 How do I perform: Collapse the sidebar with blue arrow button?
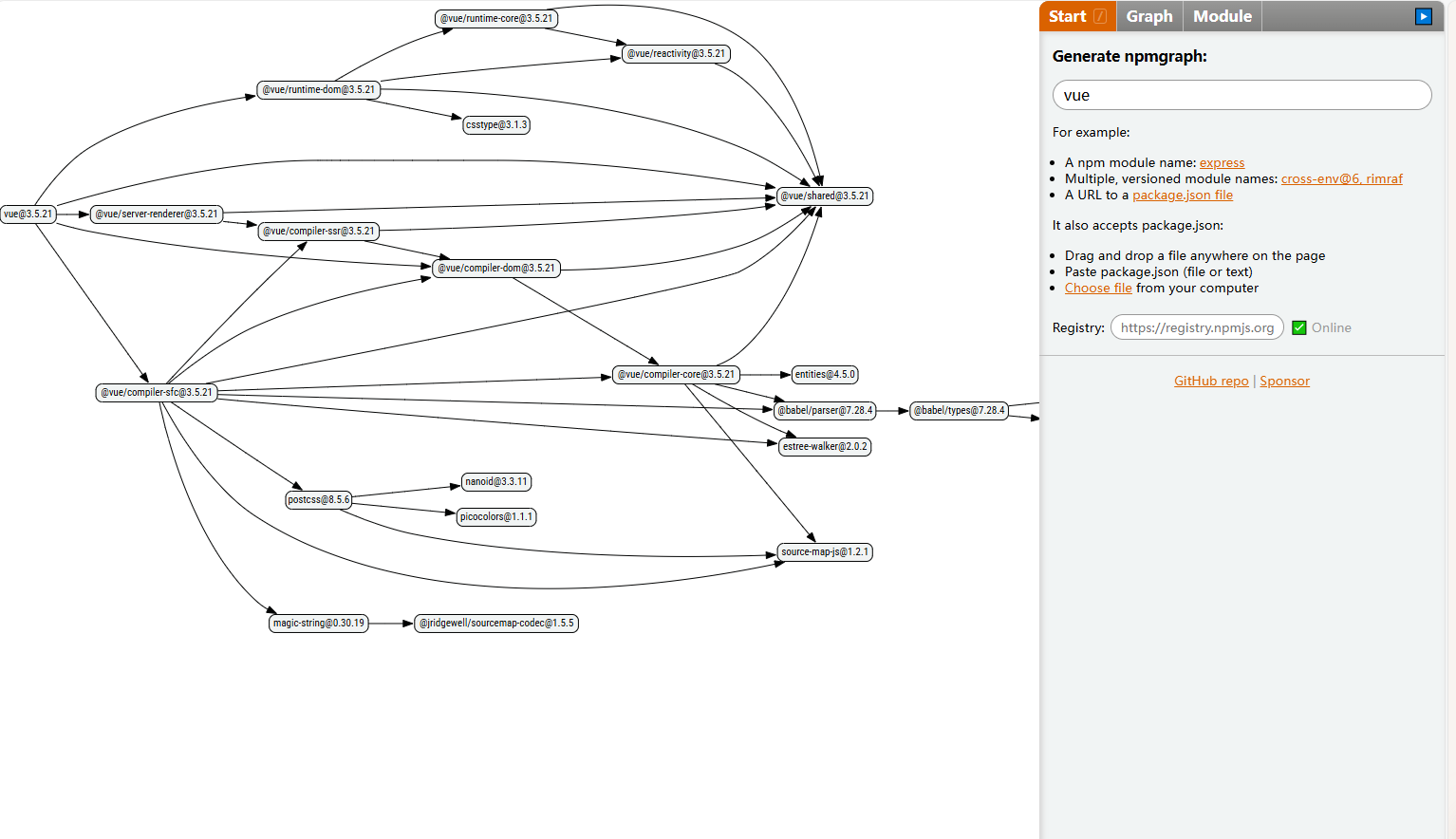1423,16
